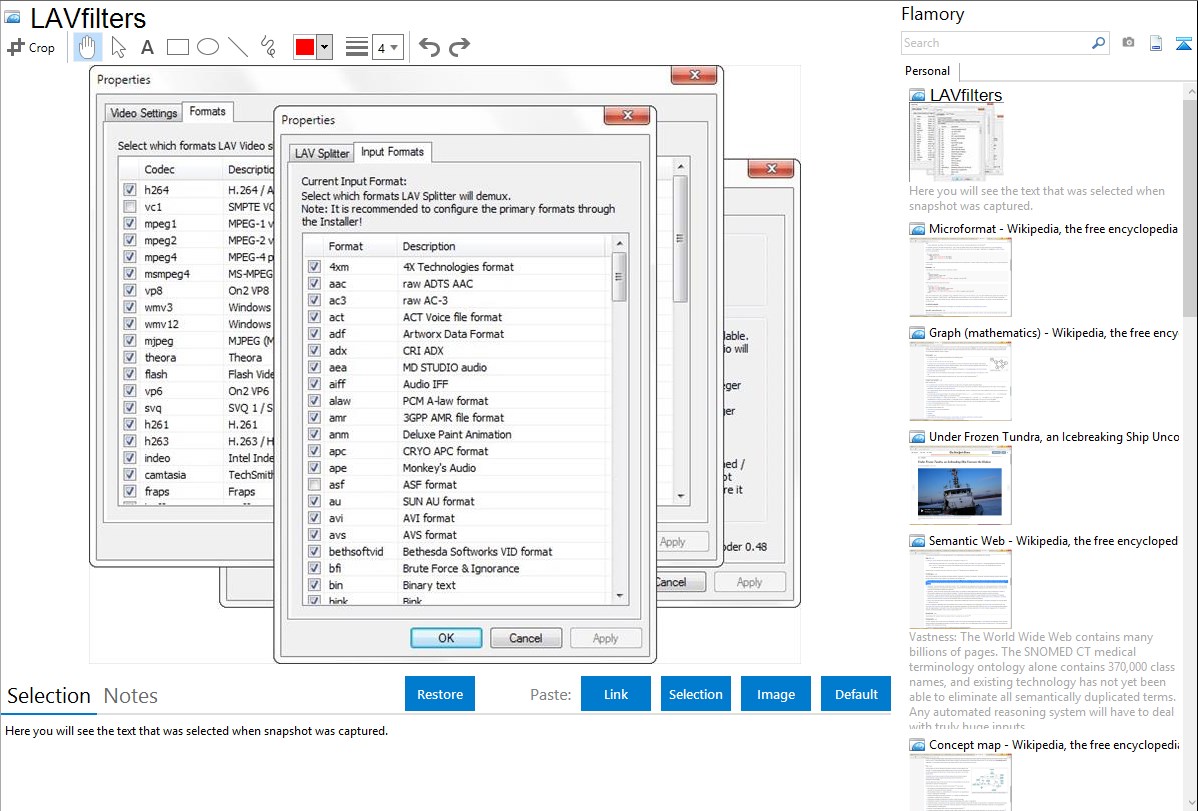This screenshot has width=1198, height=811.
Task: Open the line thickness dropdown
Action: (x=387, y=47)
